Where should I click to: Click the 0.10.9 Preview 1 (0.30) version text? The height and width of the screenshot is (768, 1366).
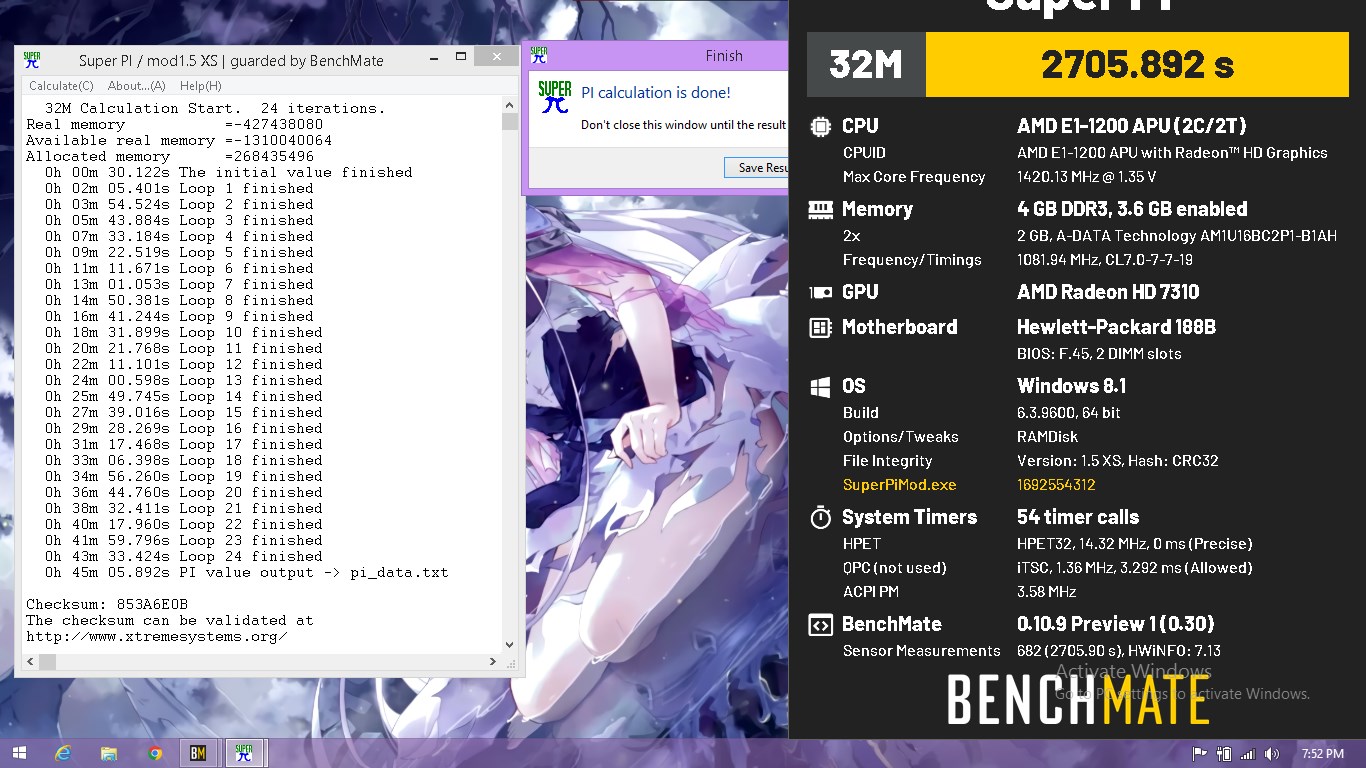pos(1115,624)
